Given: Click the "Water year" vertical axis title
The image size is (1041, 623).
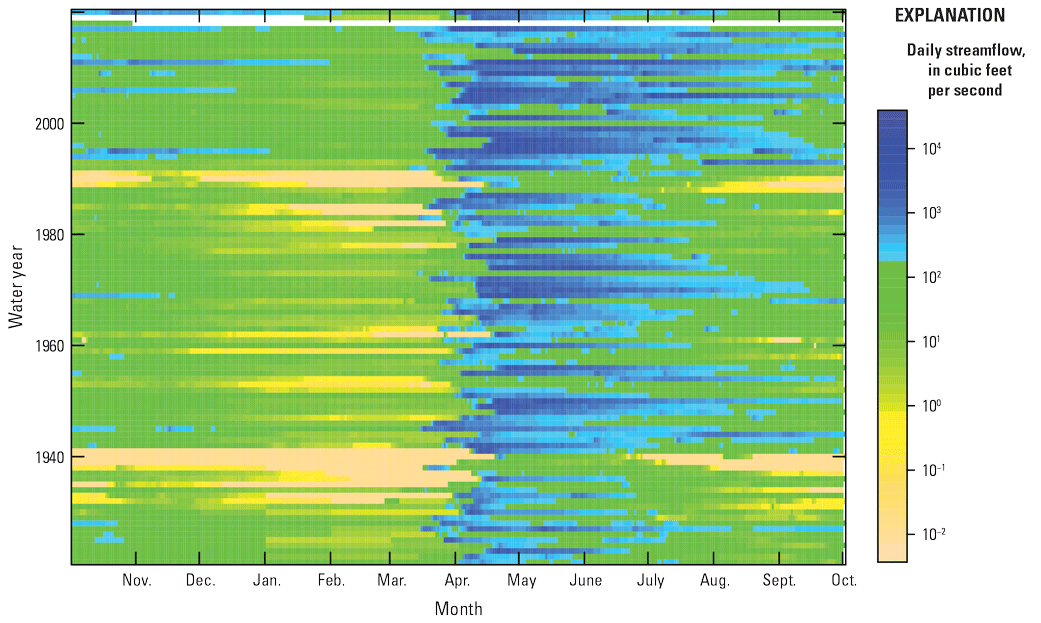Looking at the screenshot, I should 17,292.
